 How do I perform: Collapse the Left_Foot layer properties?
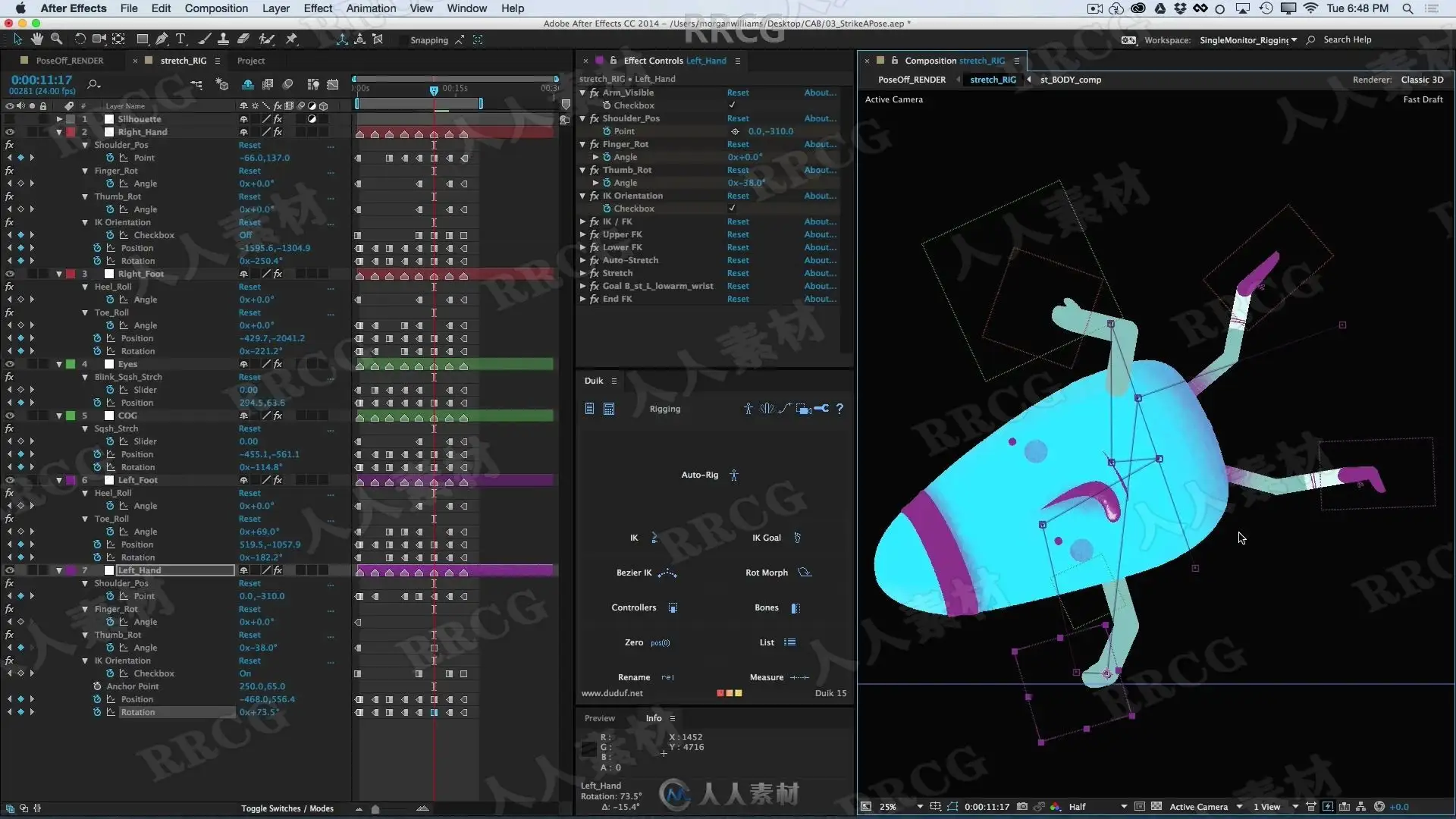coord(59,480)
